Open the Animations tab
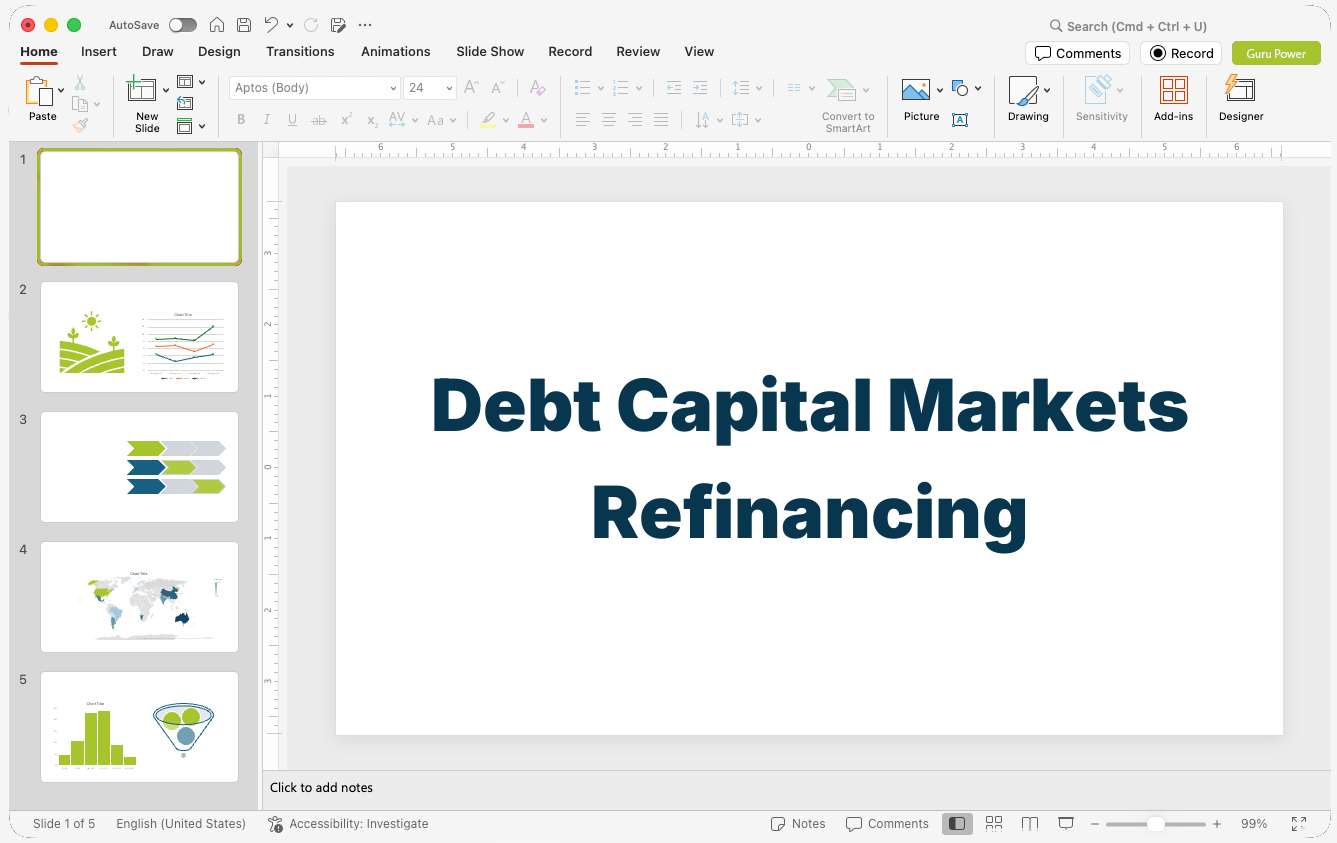Image resolution: width=1337 pixels, height=843 pixels. (x=396, y=52)
